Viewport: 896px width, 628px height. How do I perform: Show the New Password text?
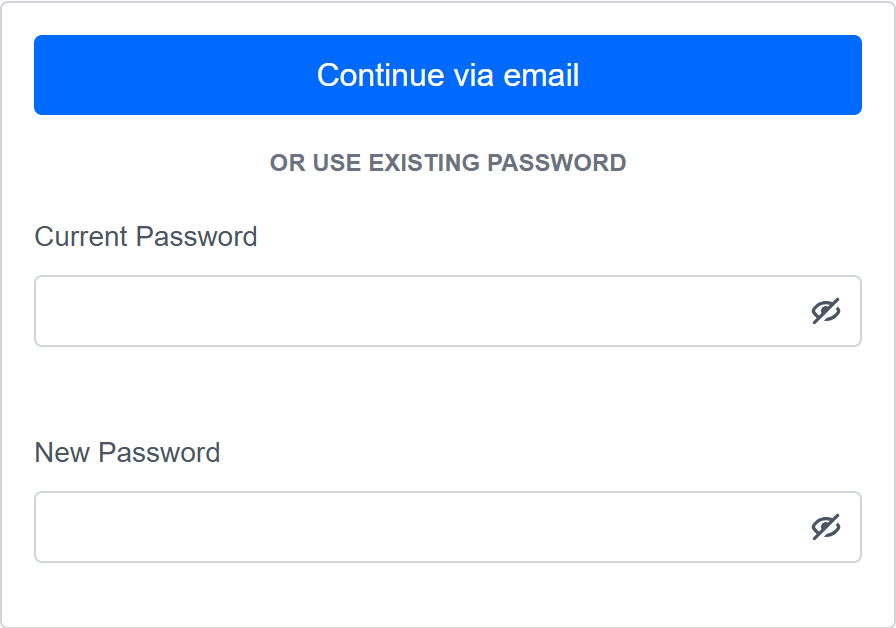[825, 527]
